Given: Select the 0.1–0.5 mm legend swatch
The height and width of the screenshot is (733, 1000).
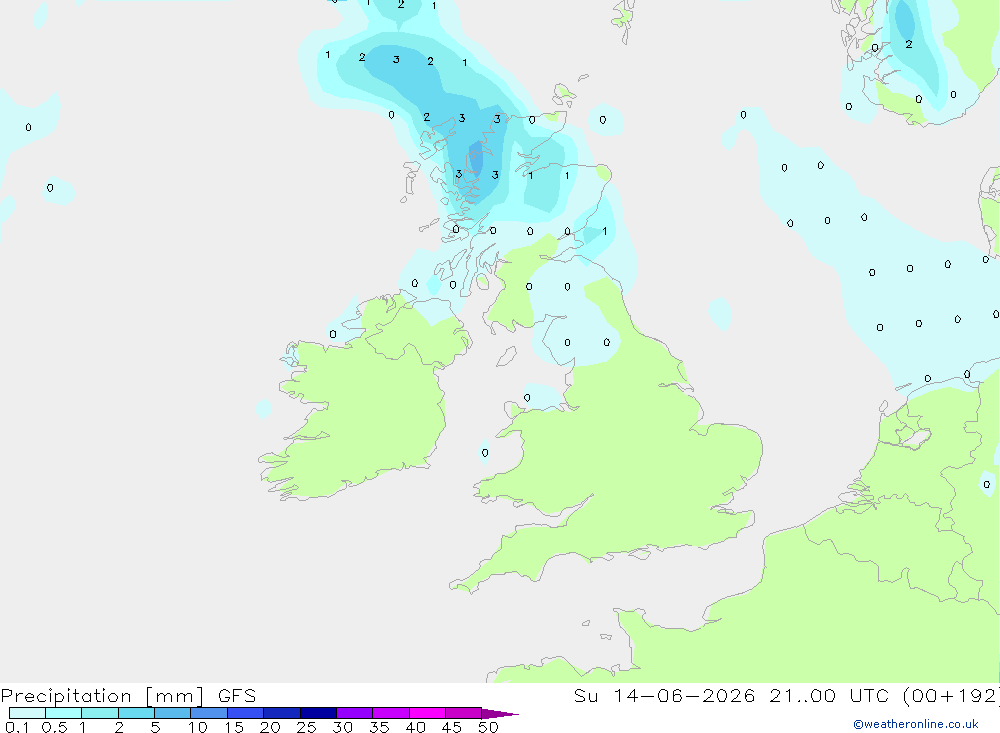Looking at the screenshot, I should tap(27, 713).
